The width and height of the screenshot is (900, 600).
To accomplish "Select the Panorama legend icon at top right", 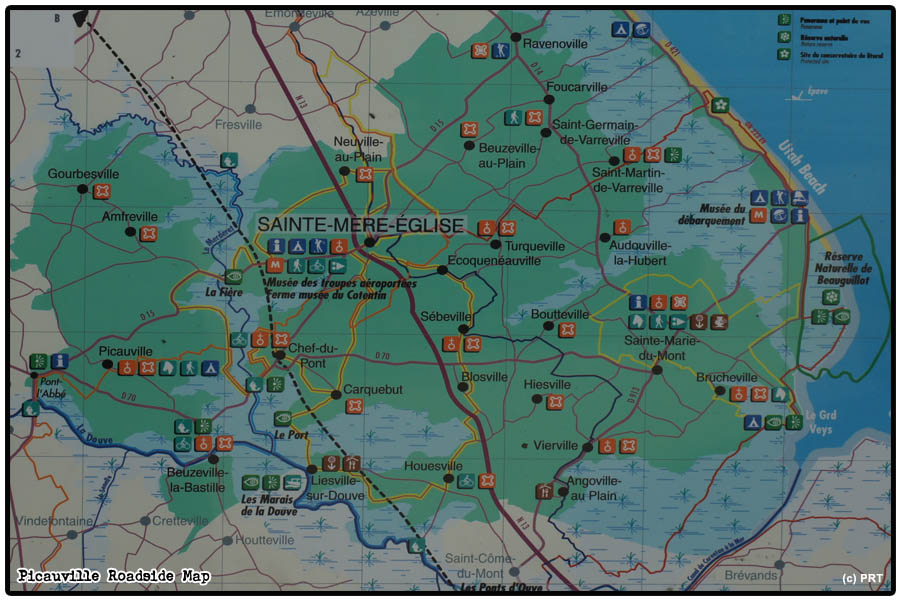I will [784, 19].
